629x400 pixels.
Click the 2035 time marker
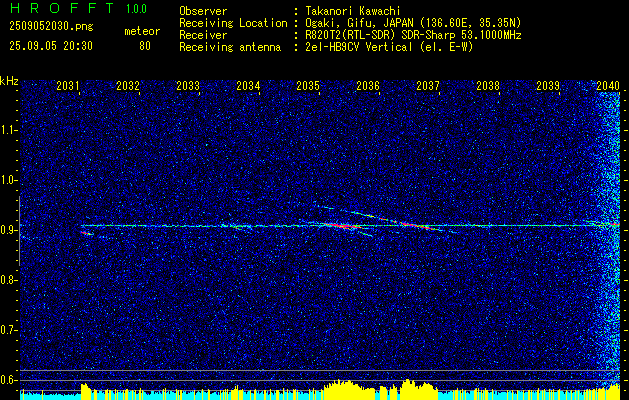point(308,85)
